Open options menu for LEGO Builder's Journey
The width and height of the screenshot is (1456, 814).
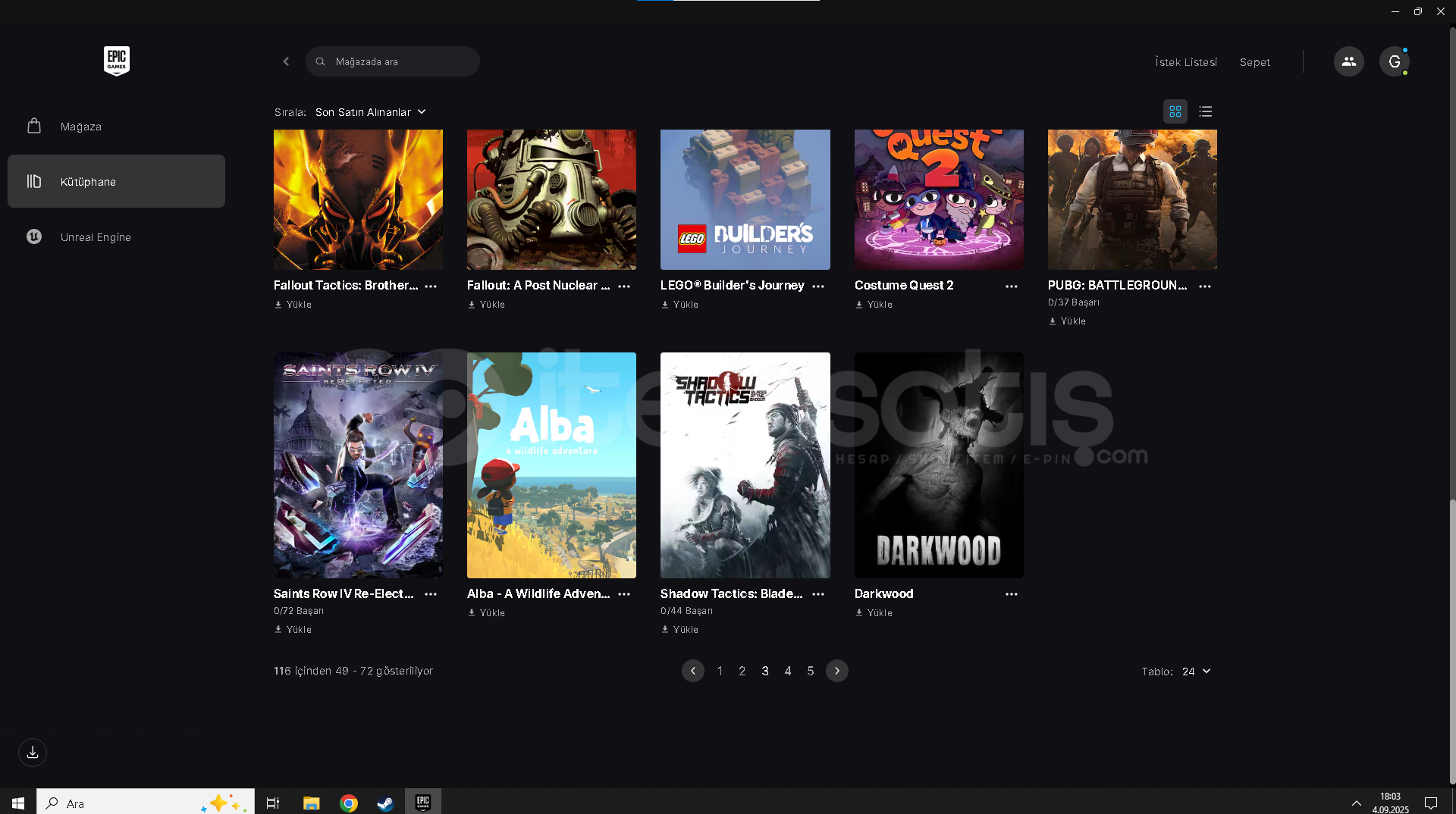pyautogui.click(x=818, y=286)
